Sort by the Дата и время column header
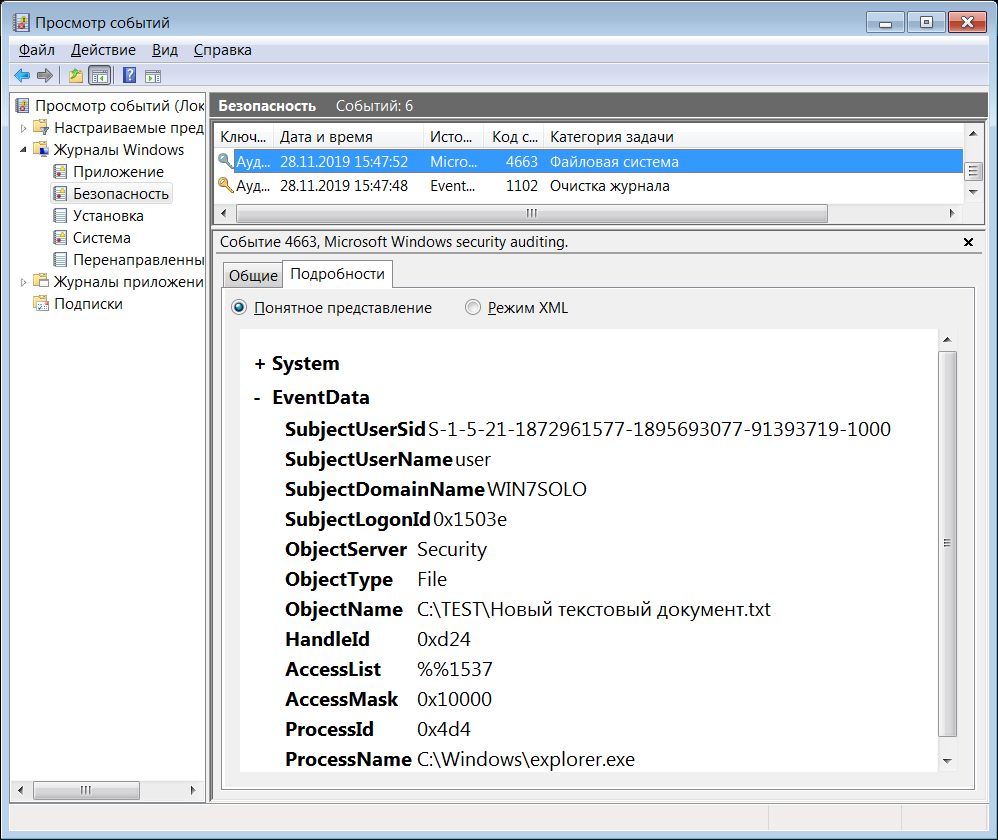 coord(348,137)
